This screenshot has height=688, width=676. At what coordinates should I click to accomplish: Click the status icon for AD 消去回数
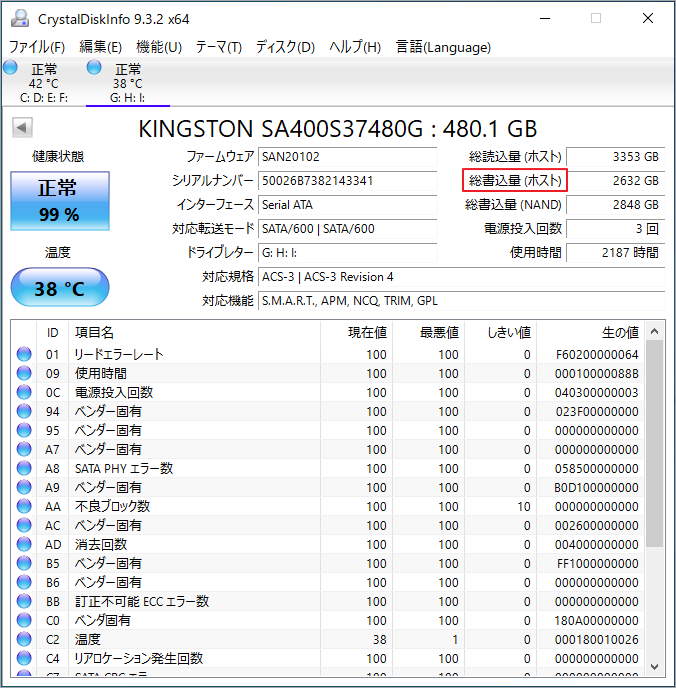coord(24,544)
